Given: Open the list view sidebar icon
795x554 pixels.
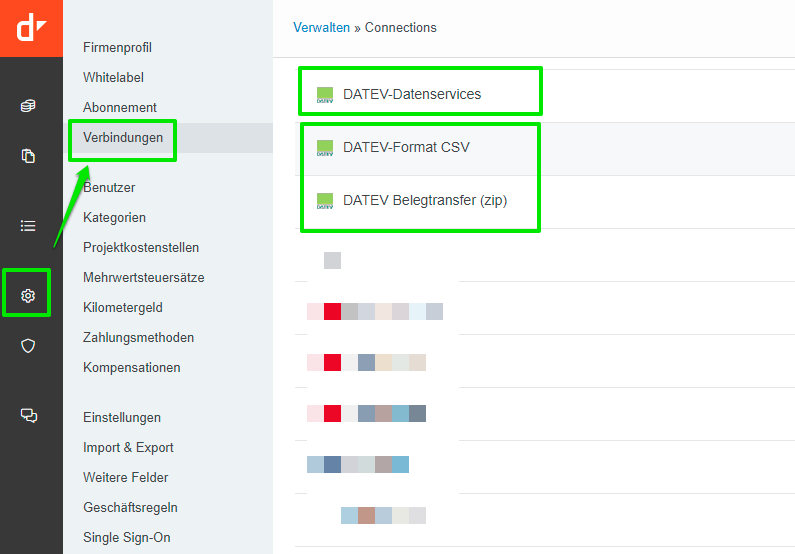Looking at the screenshot, I should (28, 226).
